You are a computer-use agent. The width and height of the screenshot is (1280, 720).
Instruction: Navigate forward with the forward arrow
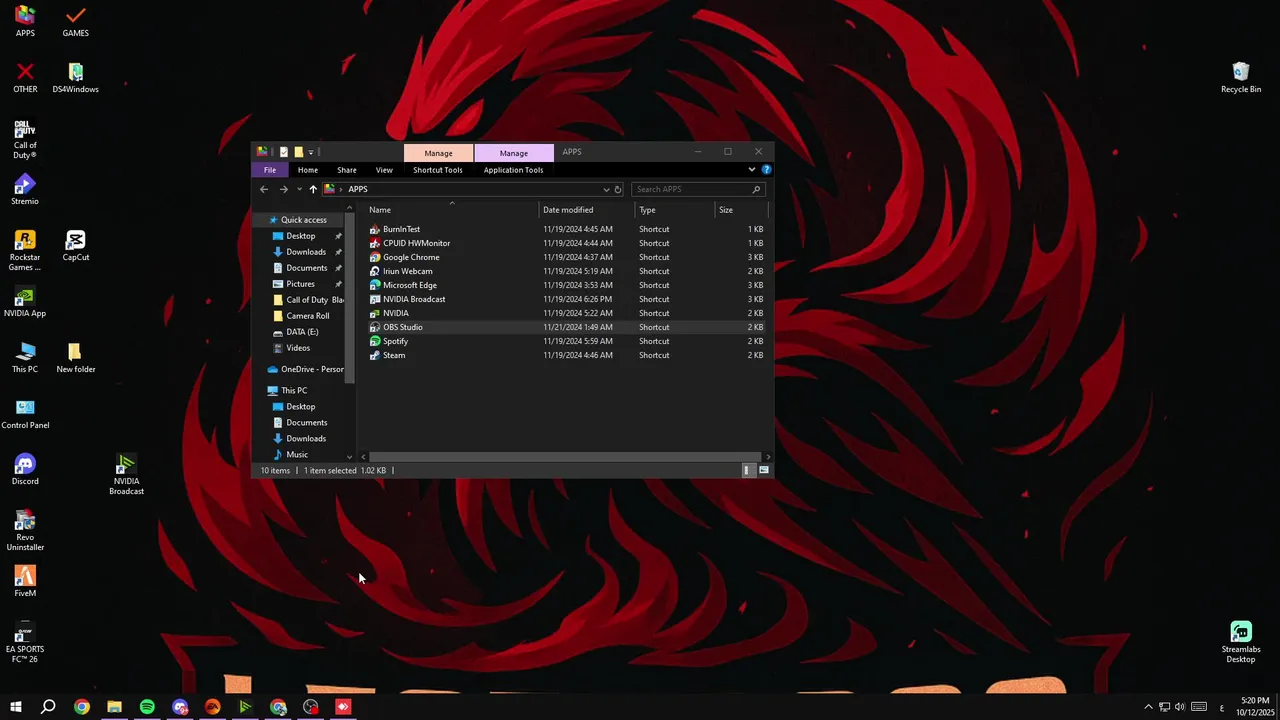[x=284, y=189]
